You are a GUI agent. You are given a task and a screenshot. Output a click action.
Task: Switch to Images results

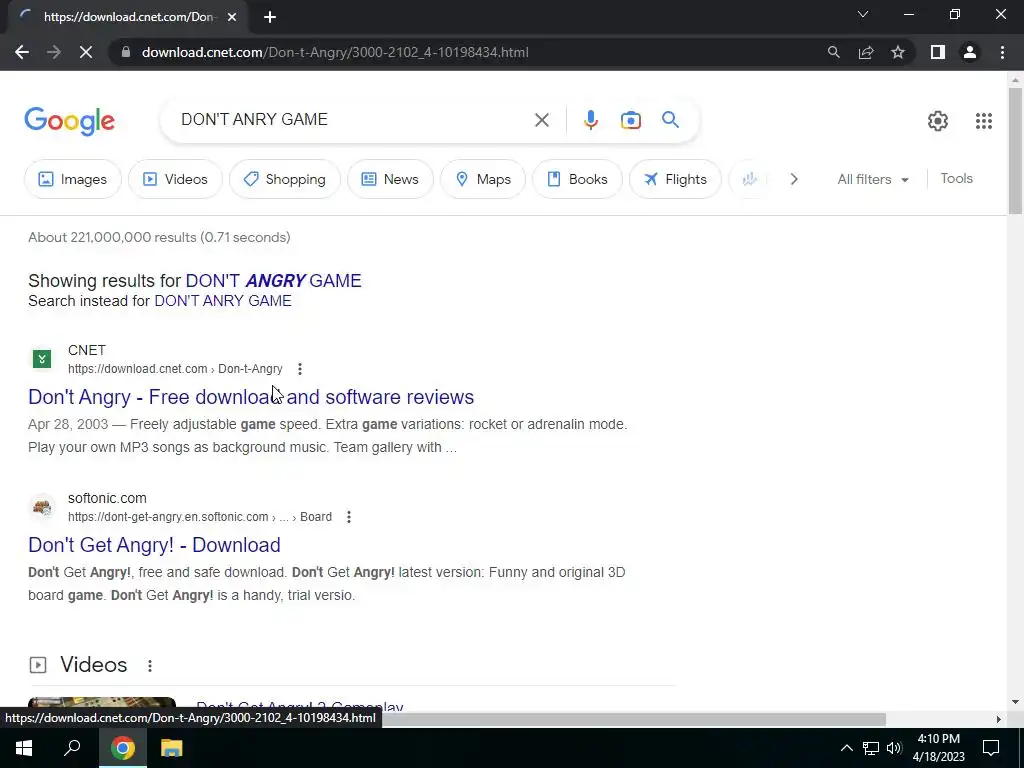pyautogui.click(x=72, y=179)
